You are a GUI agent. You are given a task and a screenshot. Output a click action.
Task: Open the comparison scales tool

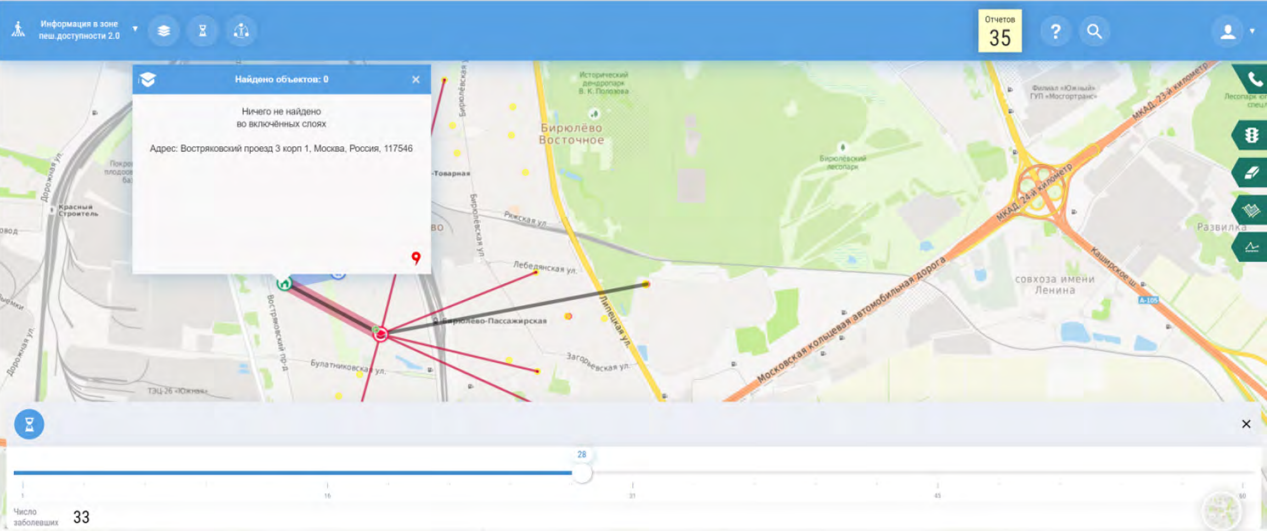click(x=241, y=31)
